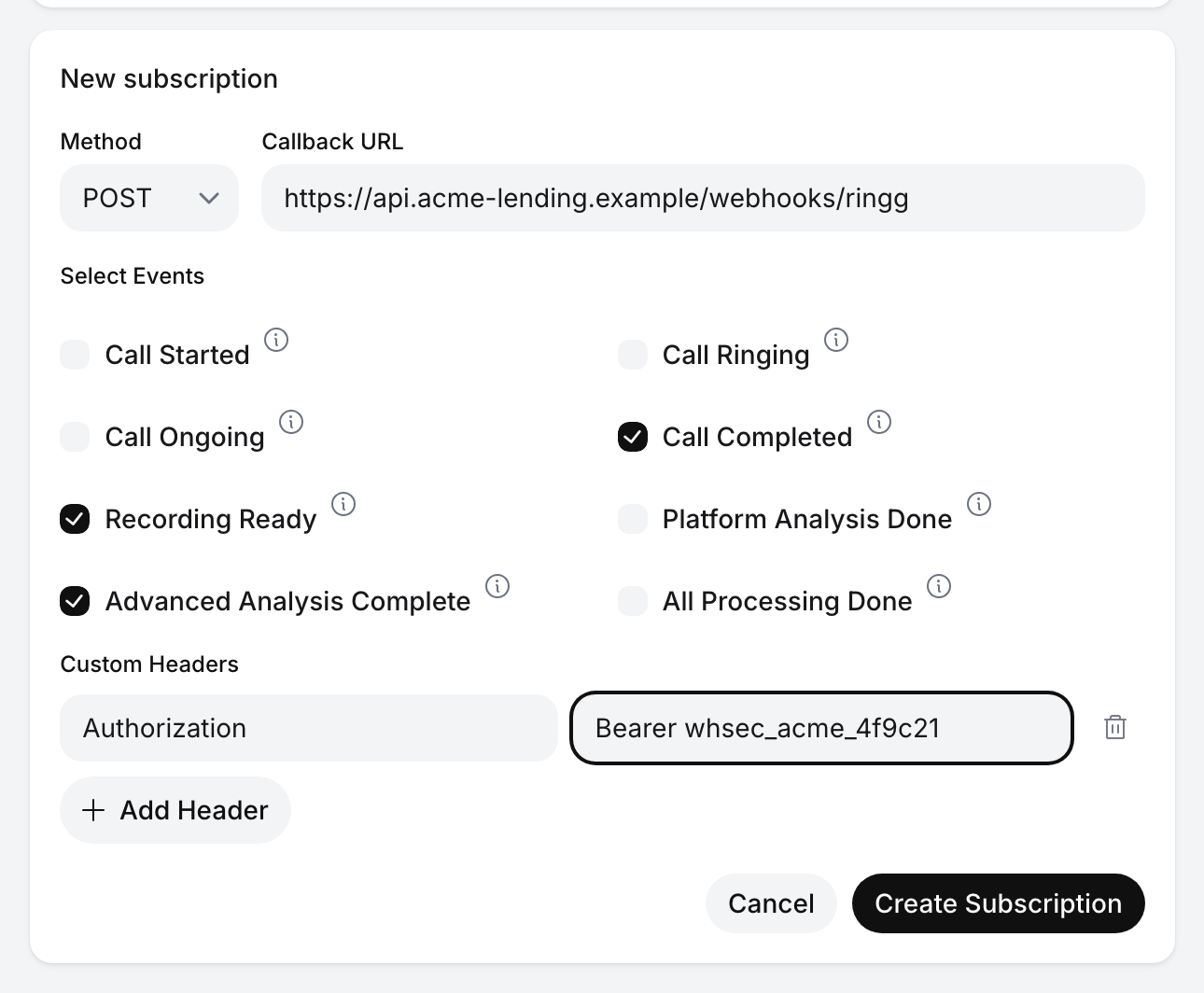The width and height of the screenshot is (1204, 993).
Task: Click Create Subscription button
Action: point(999,903)
